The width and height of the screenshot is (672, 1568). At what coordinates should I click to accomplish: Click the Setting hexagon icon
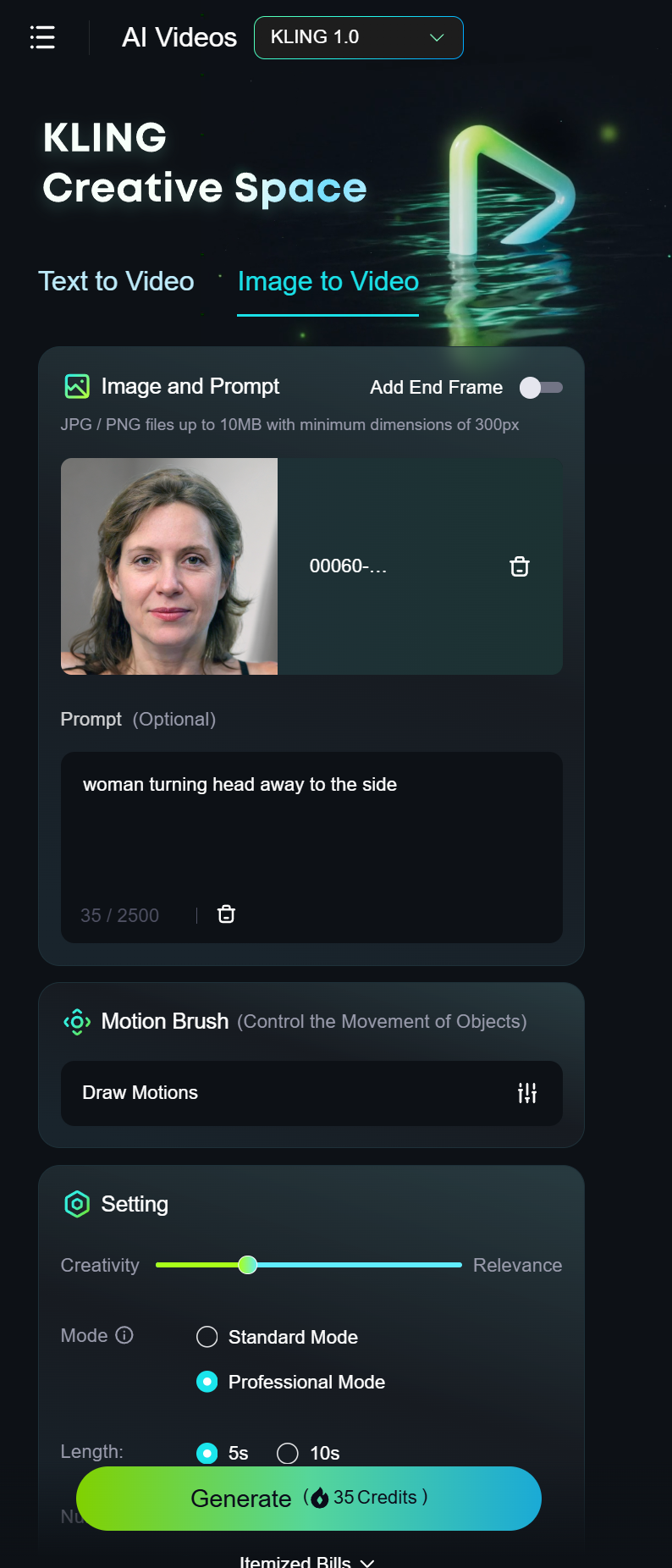point(77,1204)
